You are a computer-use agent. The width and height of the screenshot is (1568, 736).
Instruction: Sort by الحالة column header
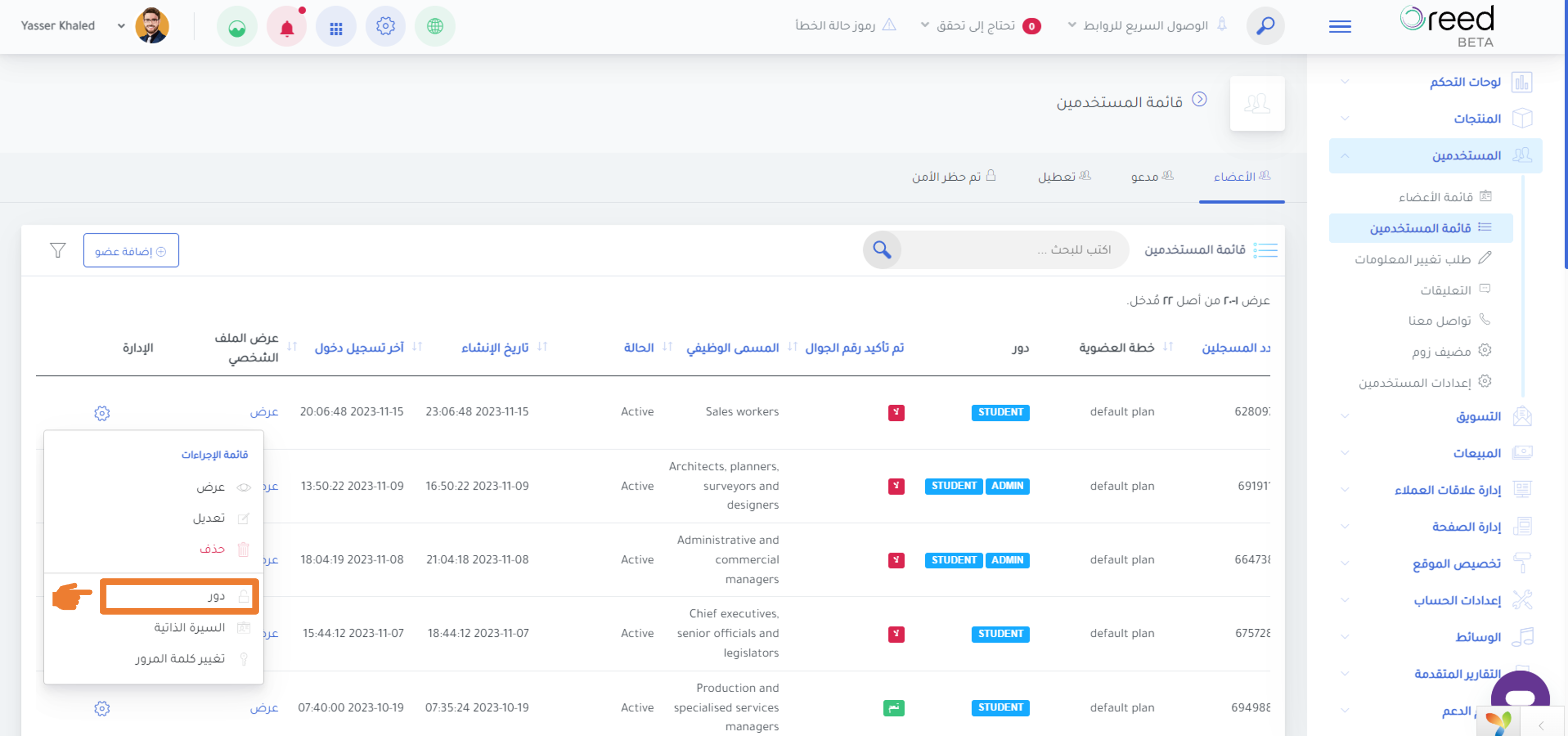click(639, 347)
